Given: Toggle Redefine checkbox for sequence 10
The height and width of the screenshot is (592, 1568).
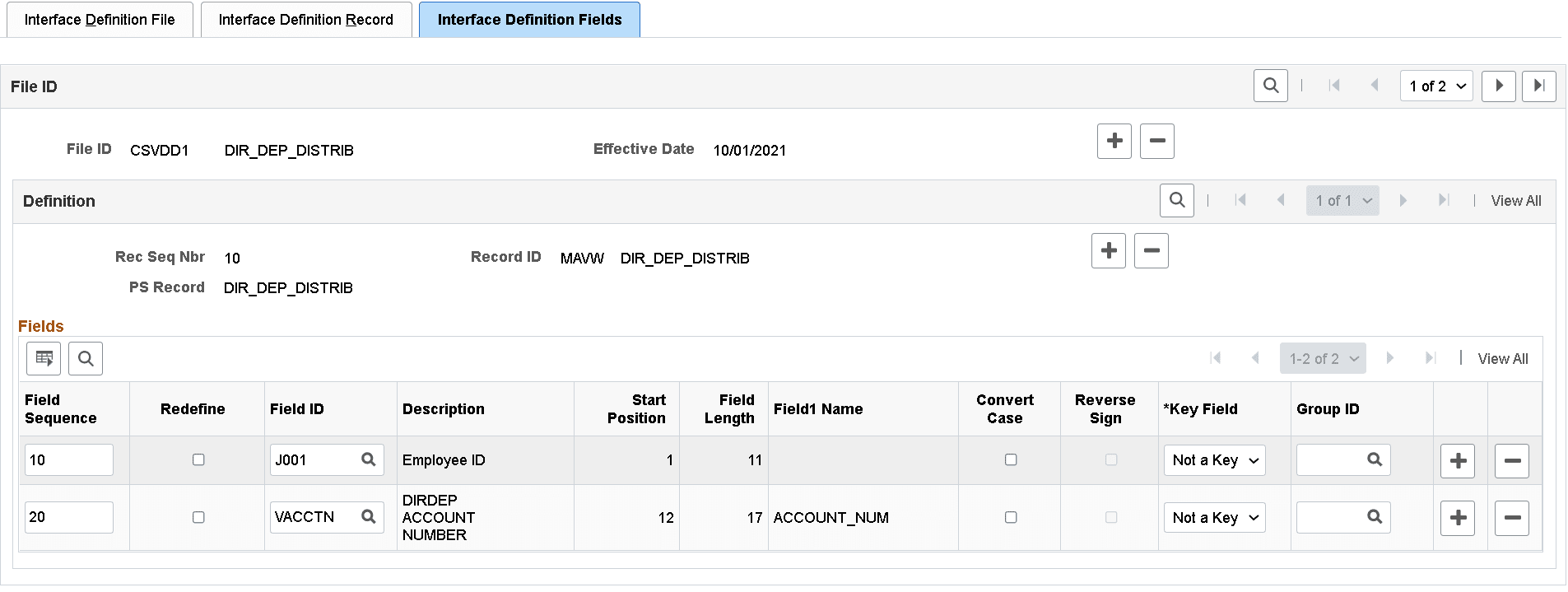Looking at the screenshot, I should pyautogui.click(x=198, y=459).
